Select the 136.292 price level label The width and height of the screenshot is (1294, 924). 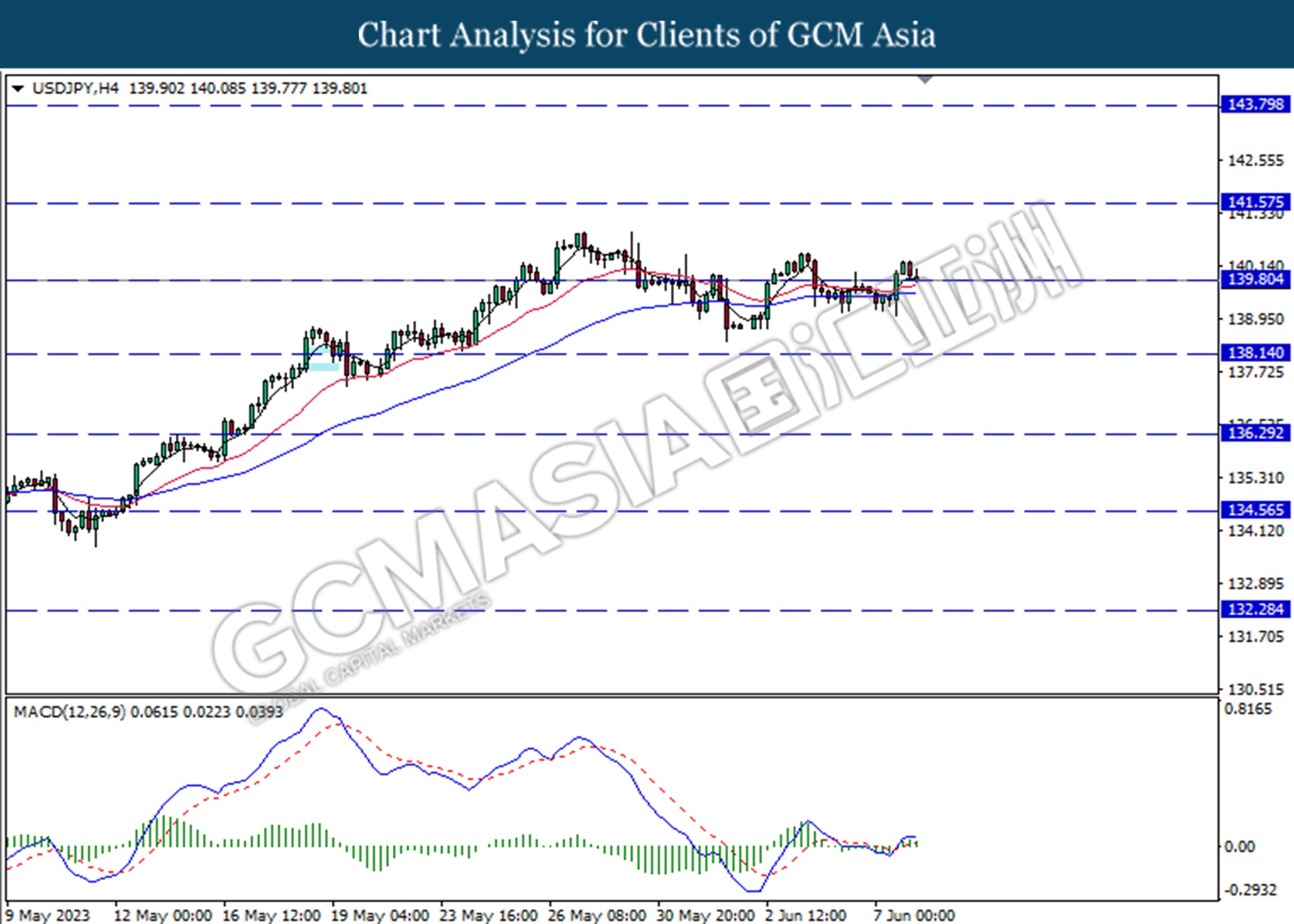[1255, 433]
